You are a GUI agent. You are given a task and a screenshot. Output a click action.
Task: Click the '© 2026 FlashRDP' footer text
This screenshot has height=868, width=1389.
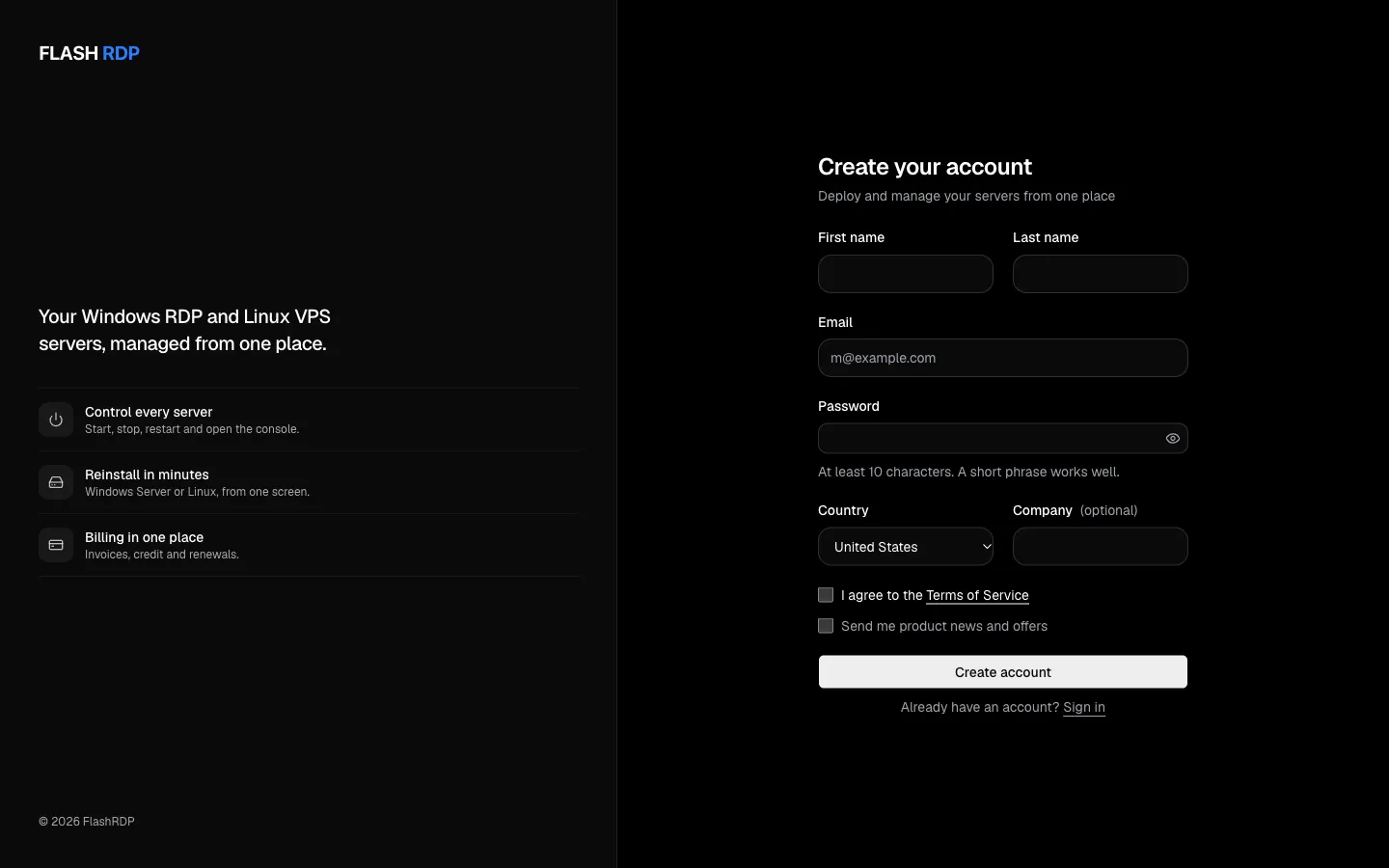(x=87, y=822)
